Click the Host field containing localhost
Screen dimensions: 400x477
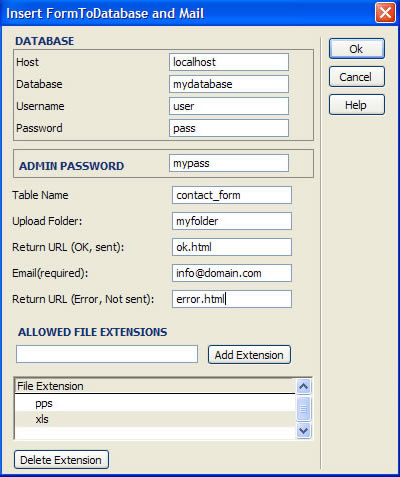(229, 62)
